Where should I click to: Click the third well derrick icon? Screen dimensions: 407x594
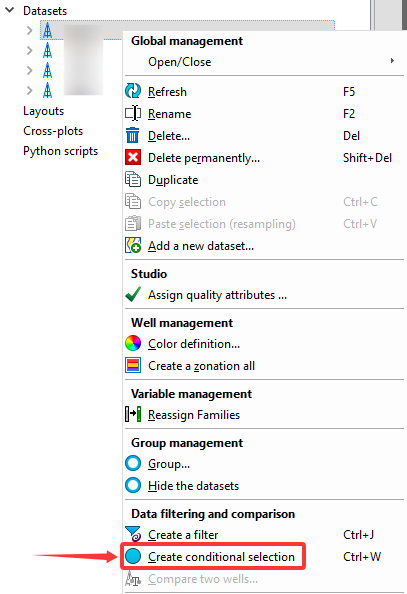[47, 70]
